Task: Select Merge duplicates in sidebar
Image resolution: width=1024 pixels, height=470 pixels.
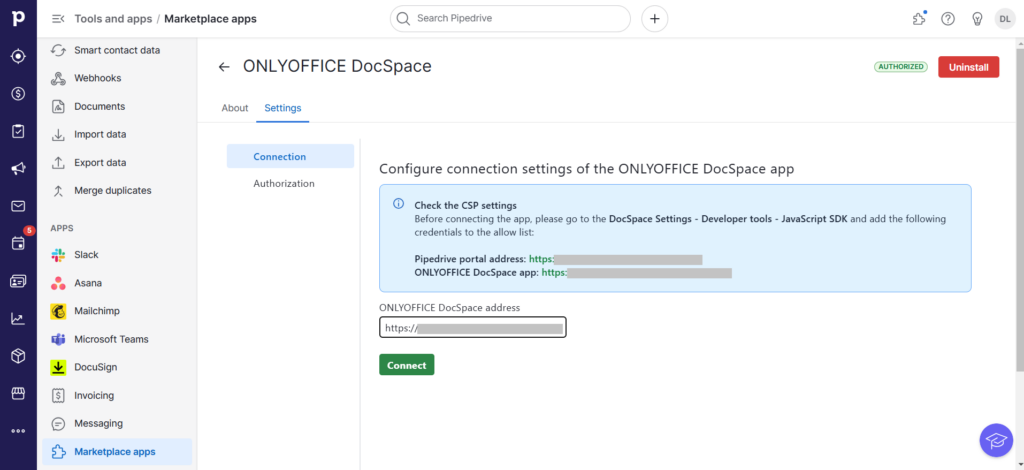Action: click(x=117, y=191)
